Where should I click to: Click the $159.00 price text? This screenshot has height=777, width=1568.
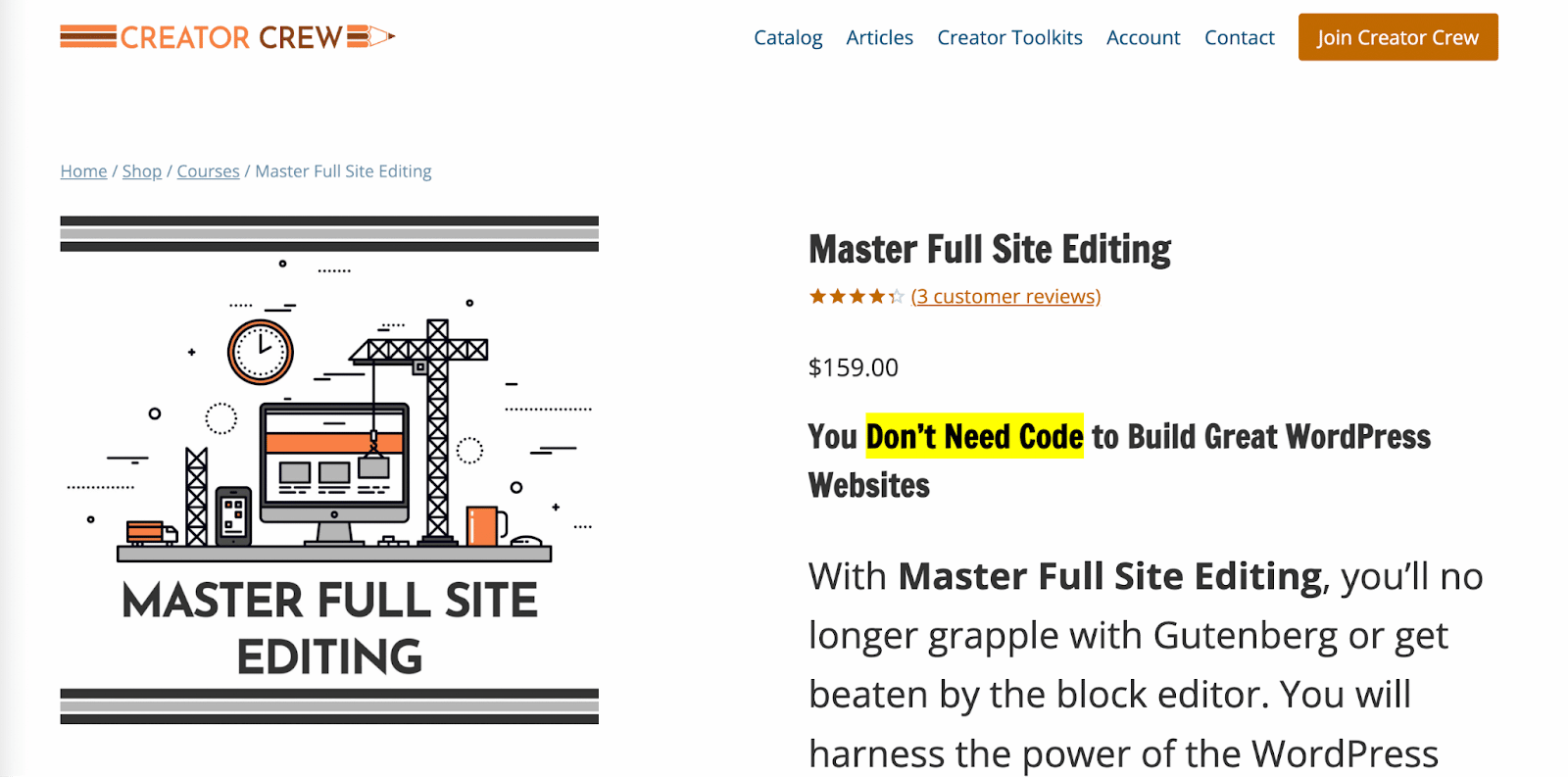tap(853, 367)
